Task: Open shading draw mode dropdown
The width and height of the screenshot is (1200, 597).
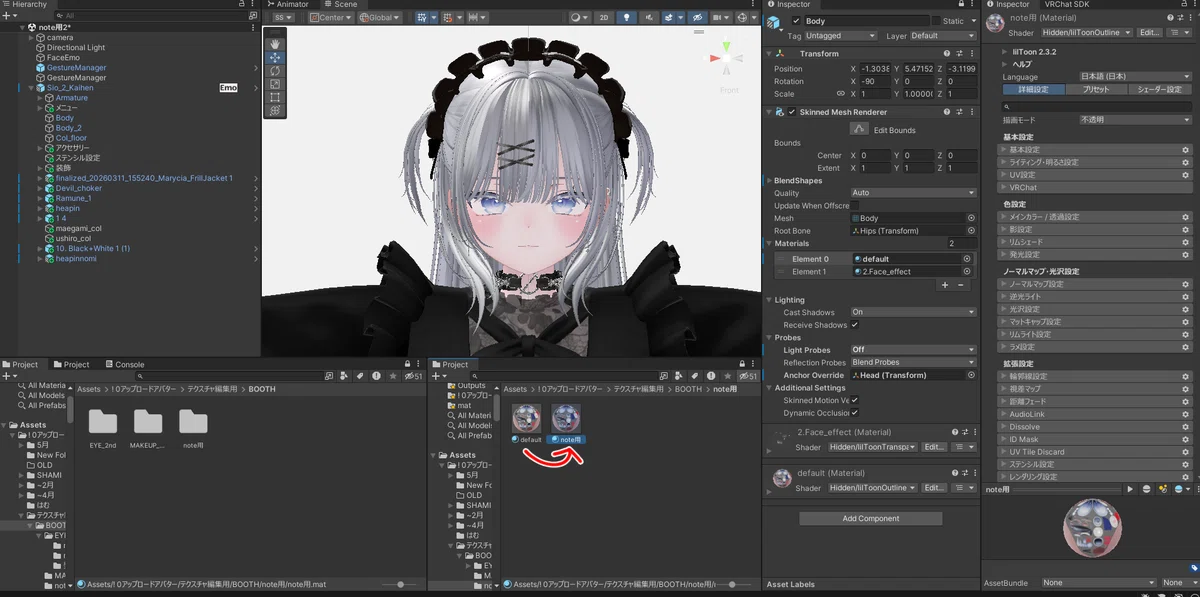Action: coord(580,18)
